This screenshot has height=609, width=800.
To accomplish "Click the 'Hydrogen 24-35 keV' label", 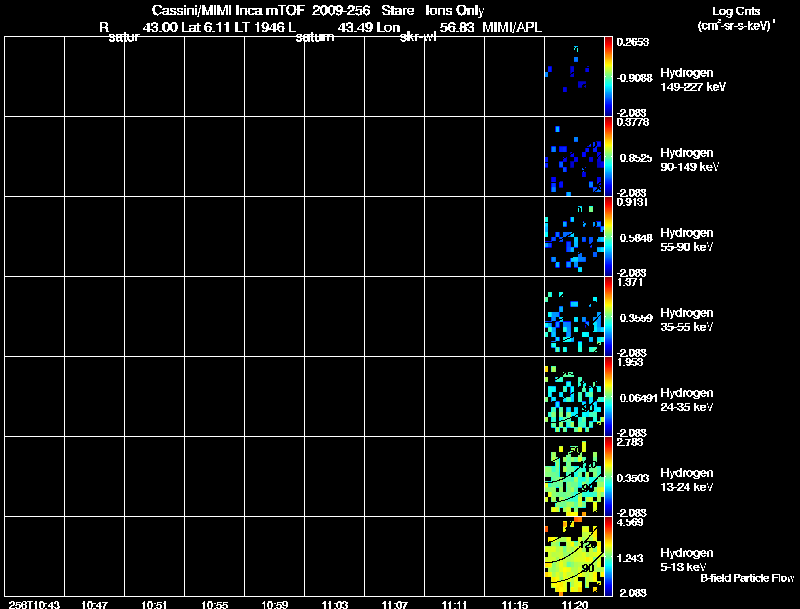I will (687, 400).
